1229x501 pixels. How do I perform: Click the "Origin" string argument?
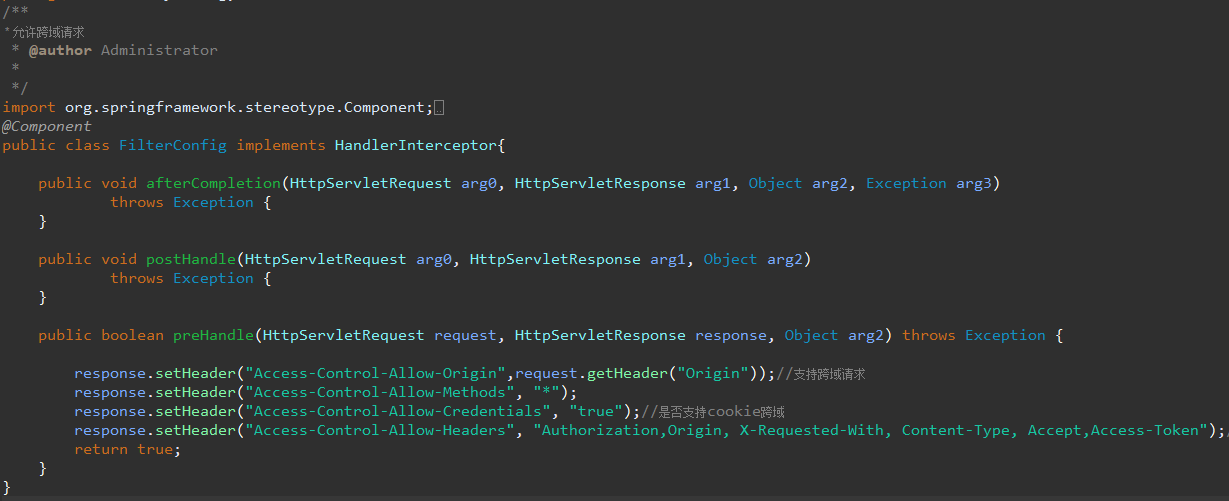713,373
